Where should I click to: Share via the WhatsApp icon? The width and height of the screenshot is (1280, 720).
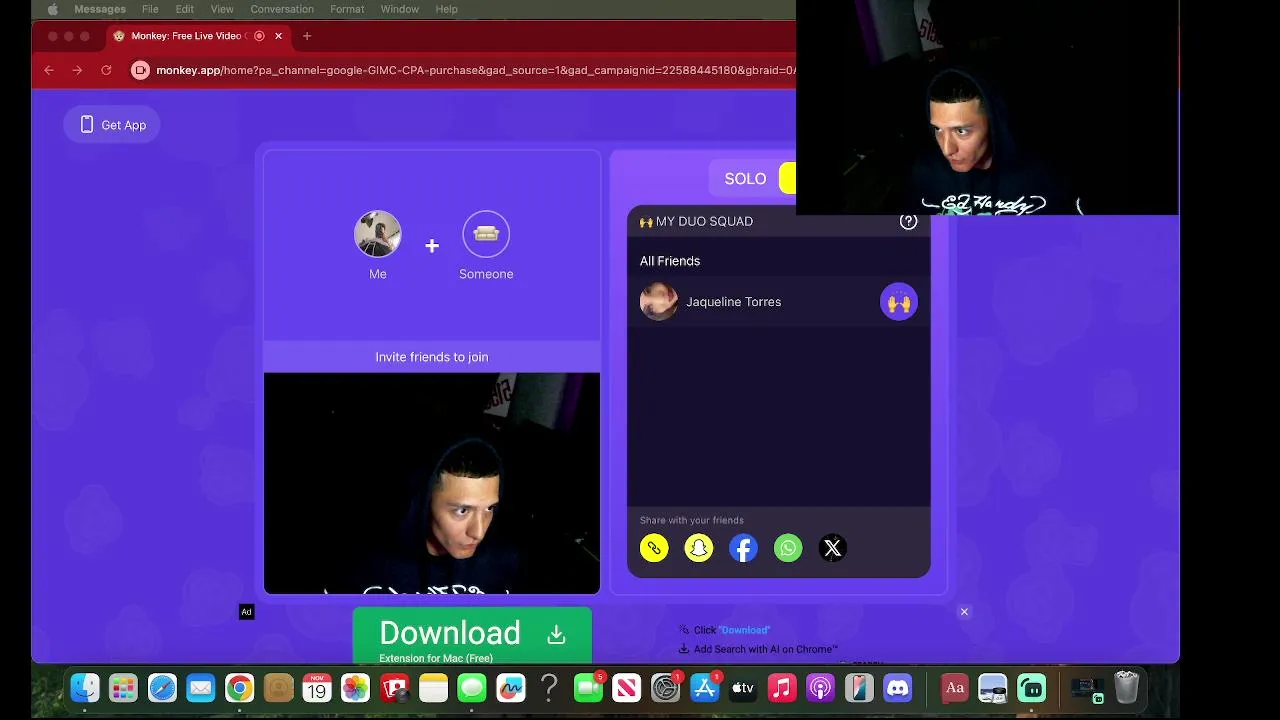788,548
